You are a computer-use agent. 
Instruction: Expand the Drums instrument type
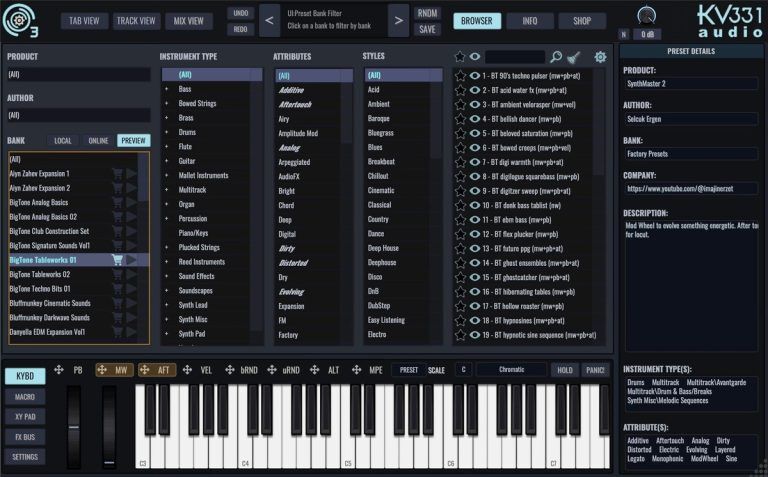[167, 132]
